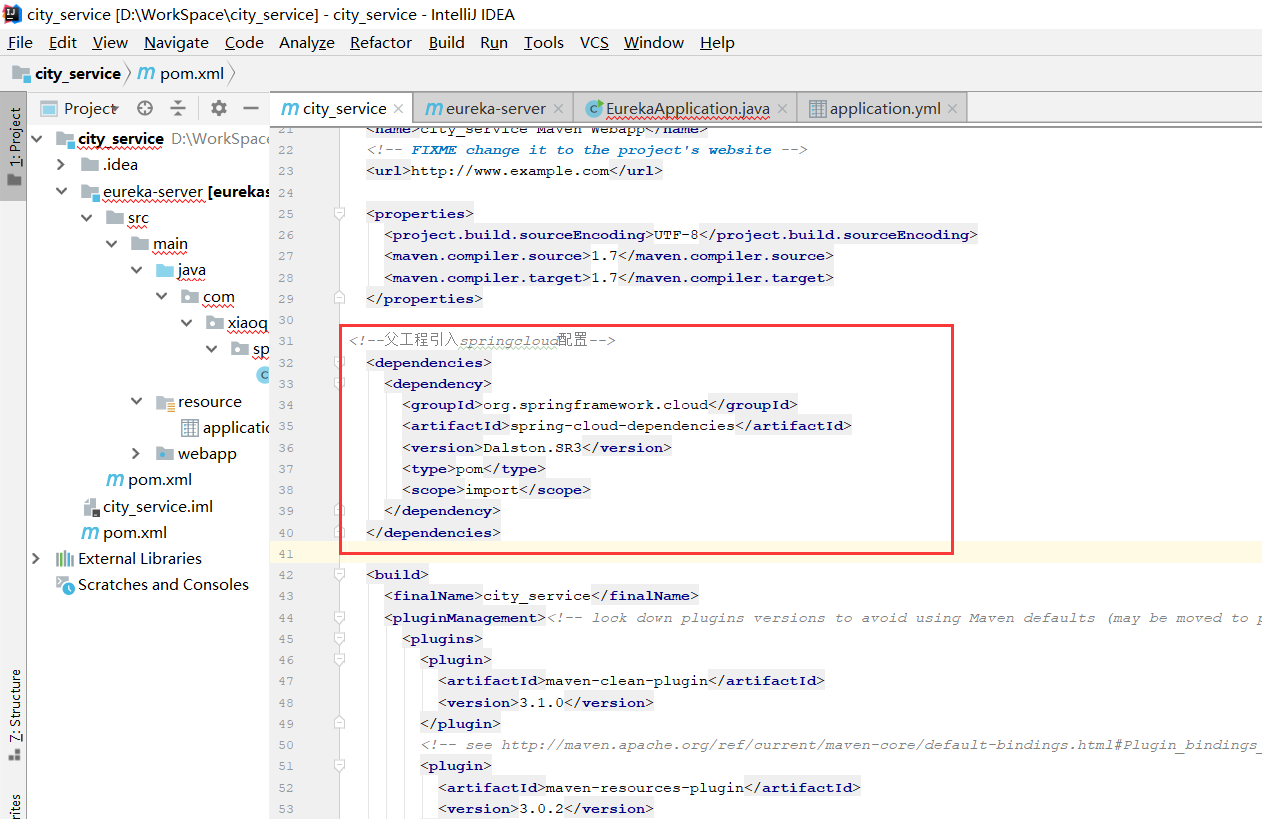Viewport: 1262px width, 819px height.
Task: Open the Tools menu
Action: (544, 42)
